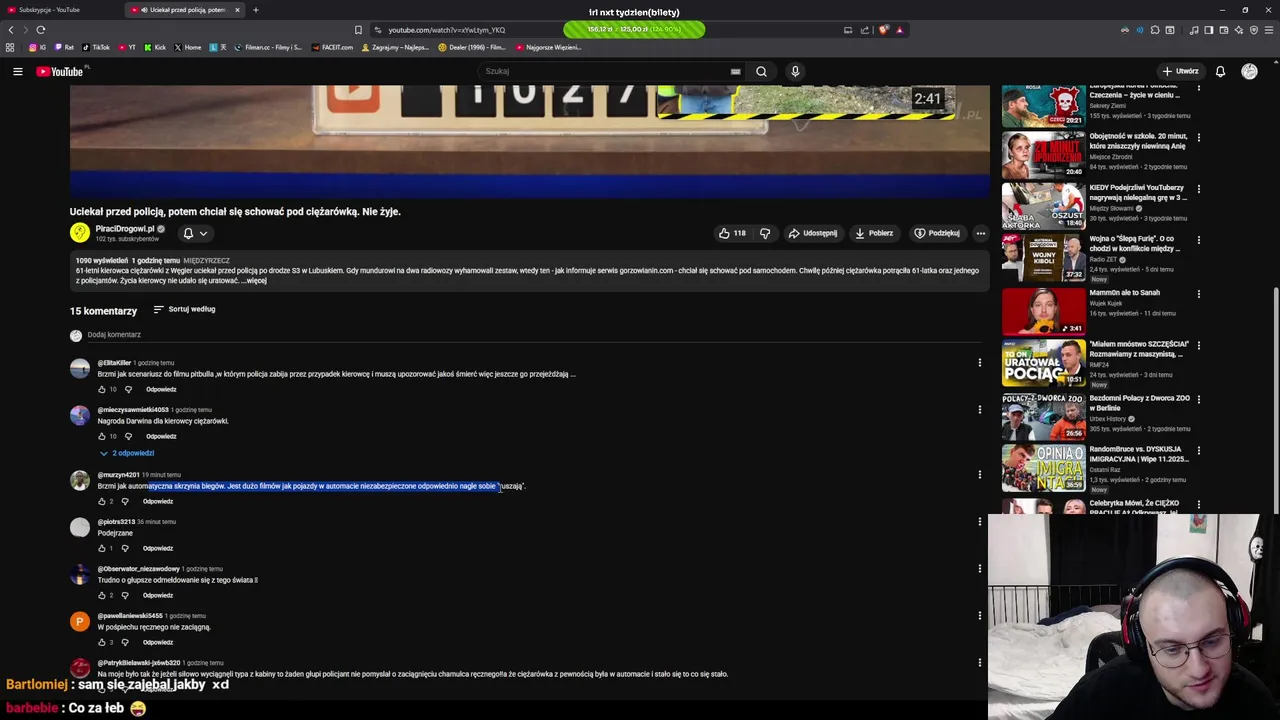Open the Filman.cc bookmark
Screen dimensions: 1280x720
tap(267, 47)
